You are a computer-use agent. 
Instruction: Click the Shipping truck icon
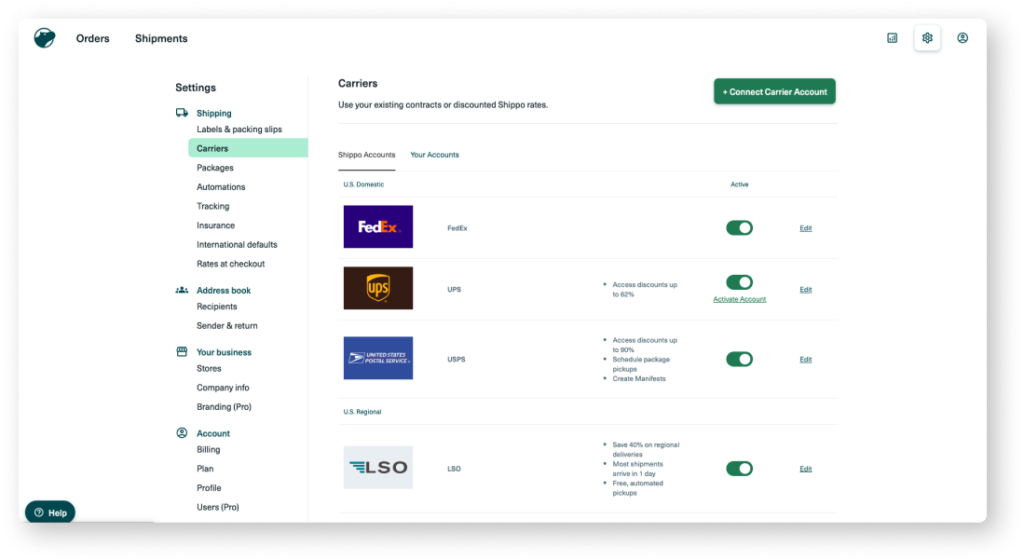[x=182, y=113]
